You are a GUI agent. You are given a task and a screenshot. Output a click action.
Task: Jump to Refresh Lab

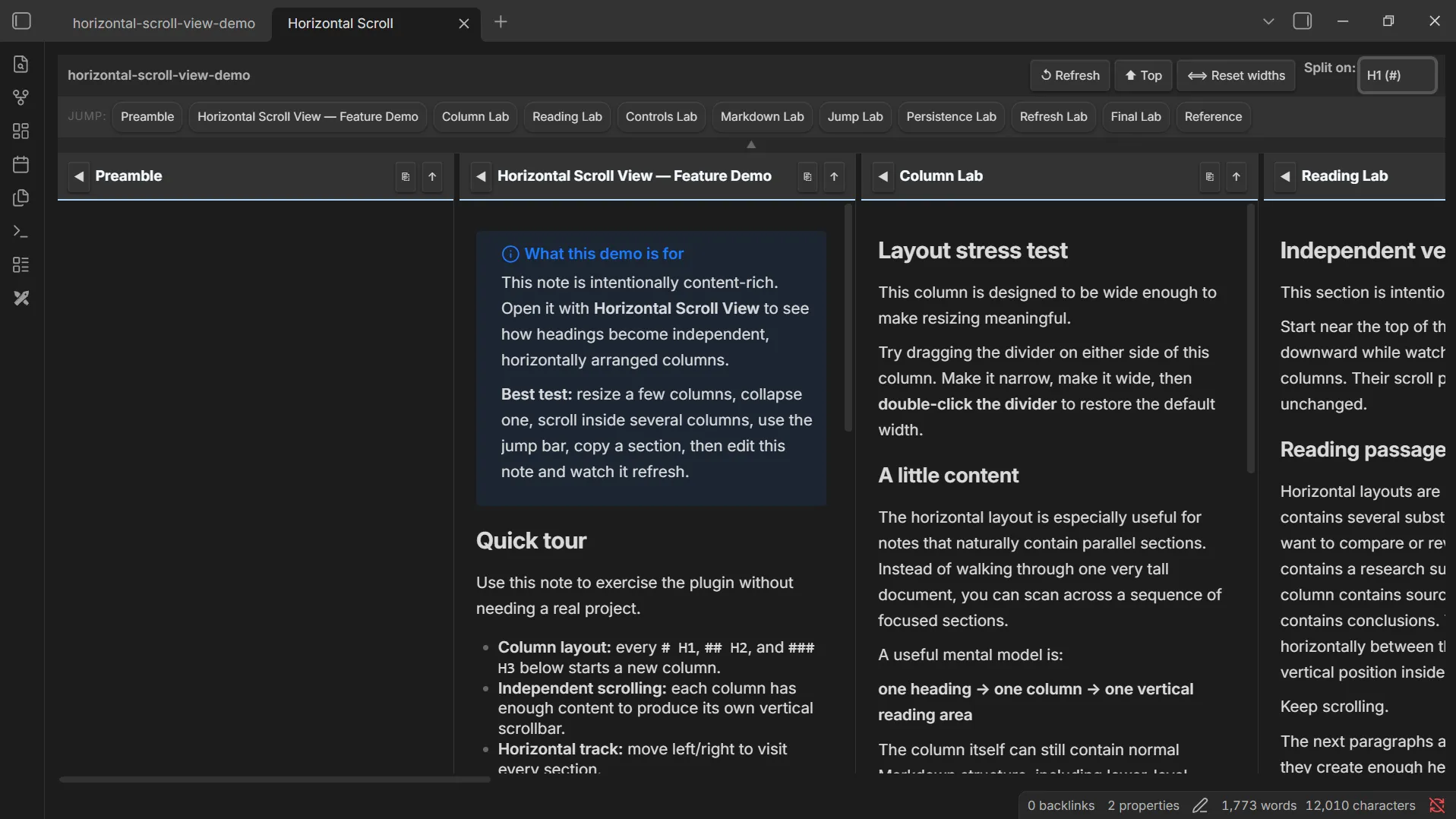1053,117
